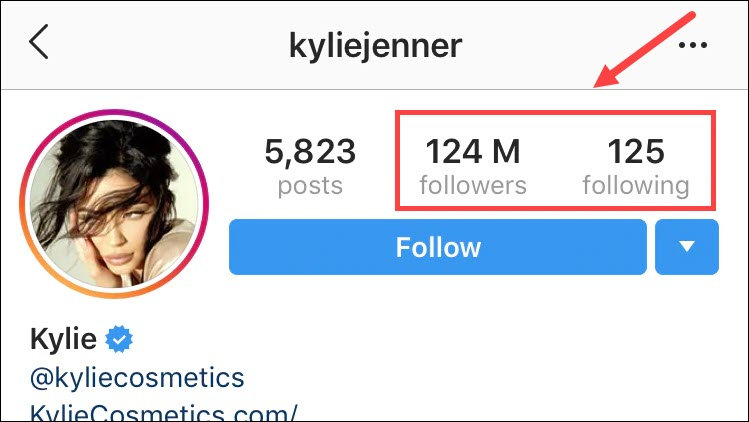Tap the gray "following" label

(x=636, y=186)
